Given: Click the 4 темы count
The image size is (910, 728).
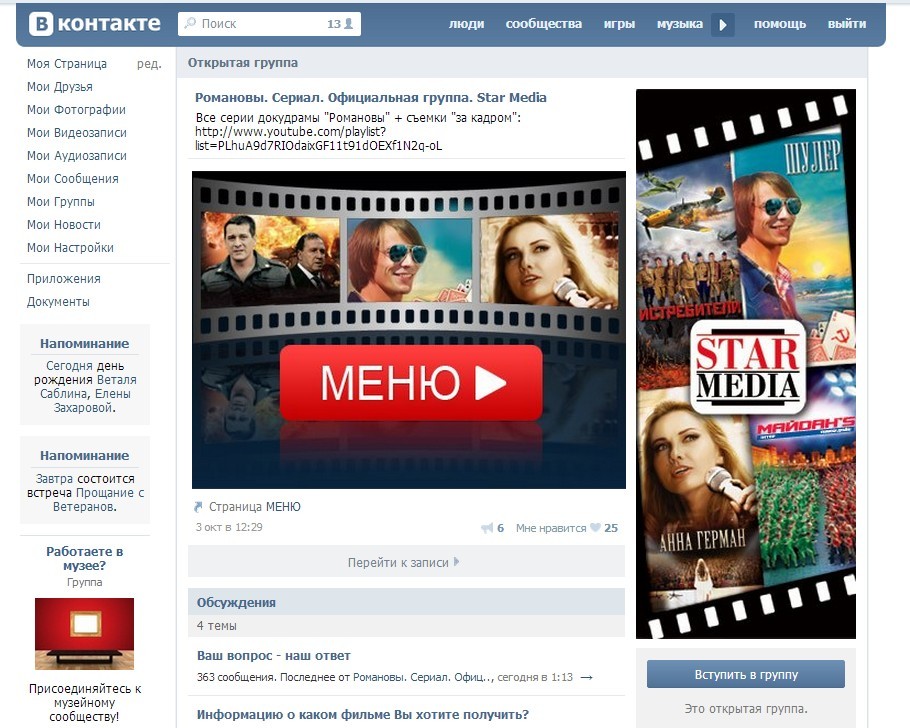Looking at the screenshot, I should [216, 626].
